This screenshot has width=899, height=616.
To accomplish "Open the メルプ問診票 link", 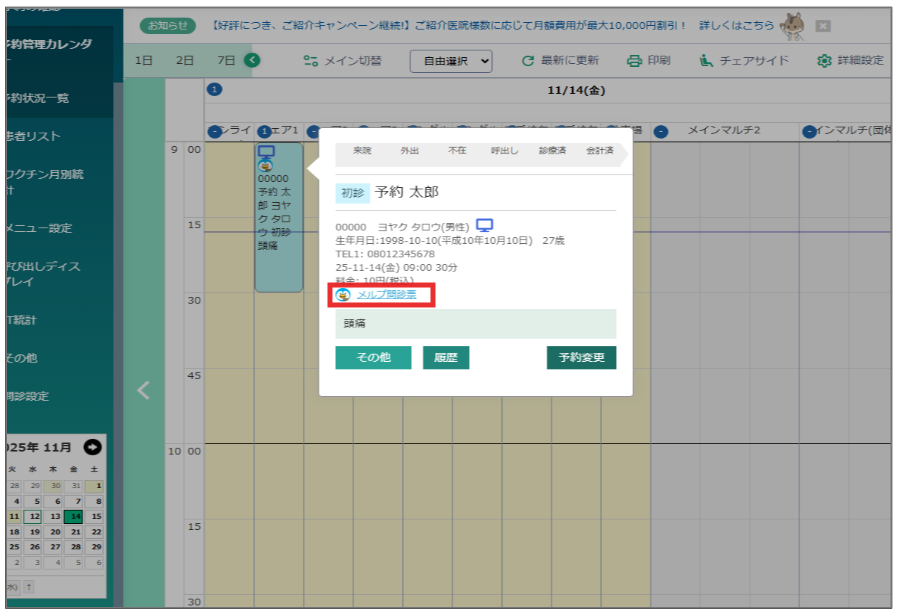I will (x=386, y=294).
